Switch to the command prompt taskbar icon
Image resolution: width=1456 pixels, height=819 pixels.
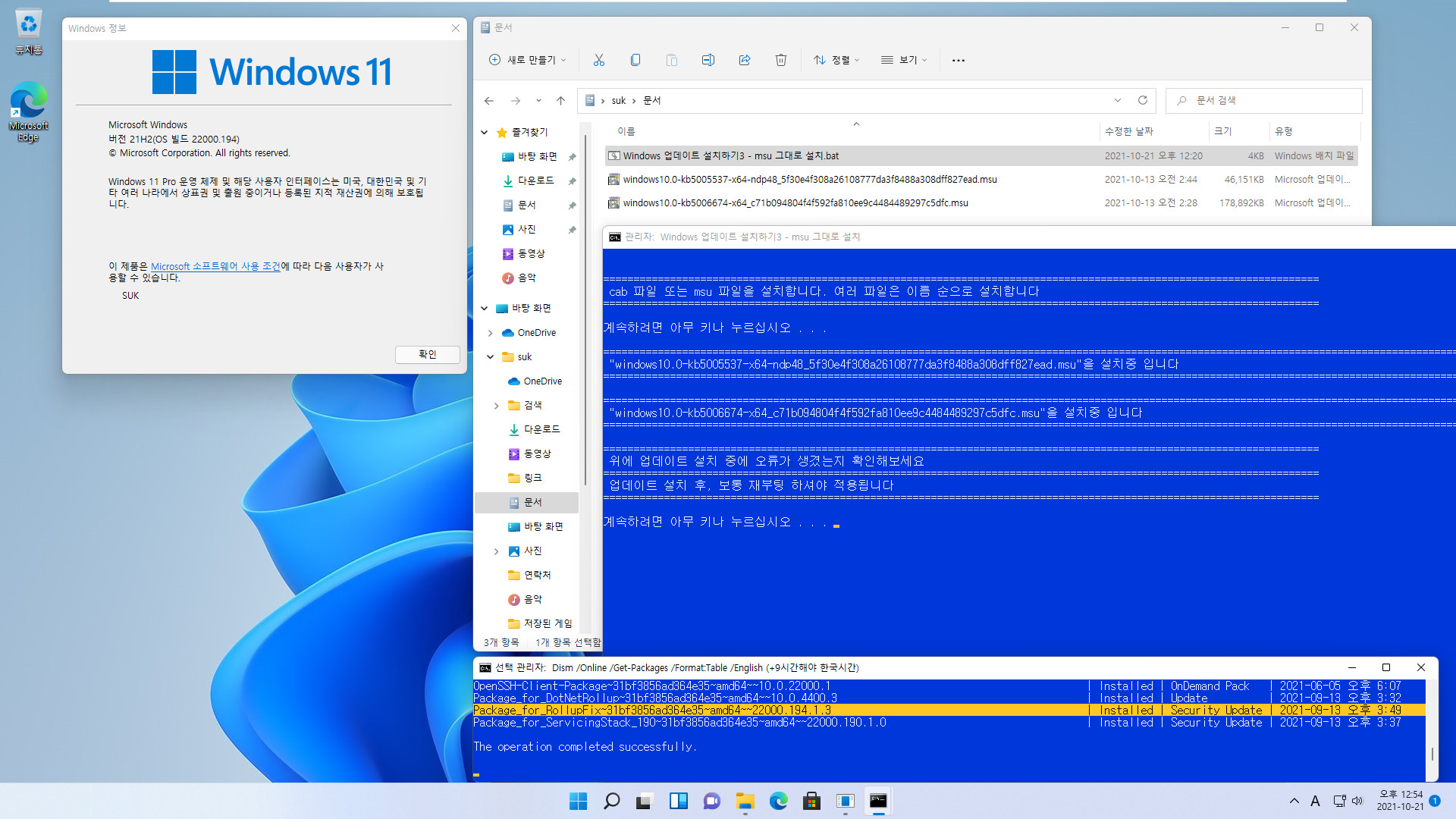[x=878, y=801]
